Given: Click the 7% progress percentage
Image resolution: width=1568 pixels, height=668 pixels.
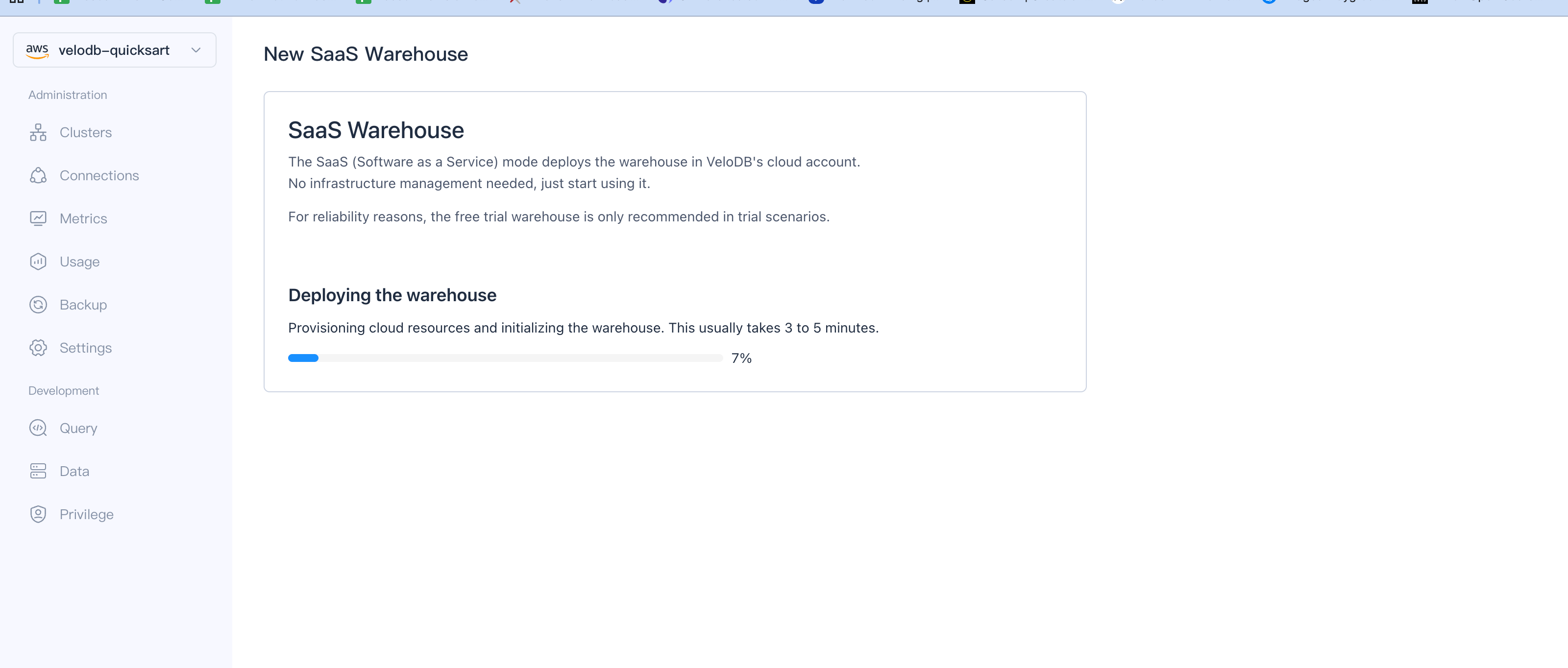Looking at the screenshot, I should coord(741,358).
